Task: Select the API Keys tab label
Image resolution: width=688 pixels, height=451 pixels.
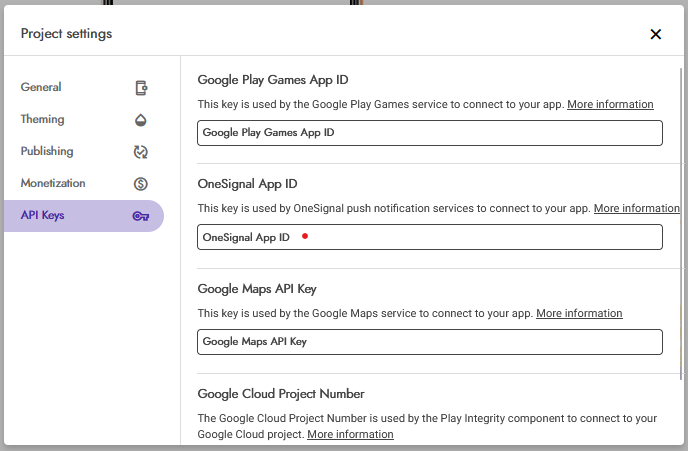Action: coord(42,216)
